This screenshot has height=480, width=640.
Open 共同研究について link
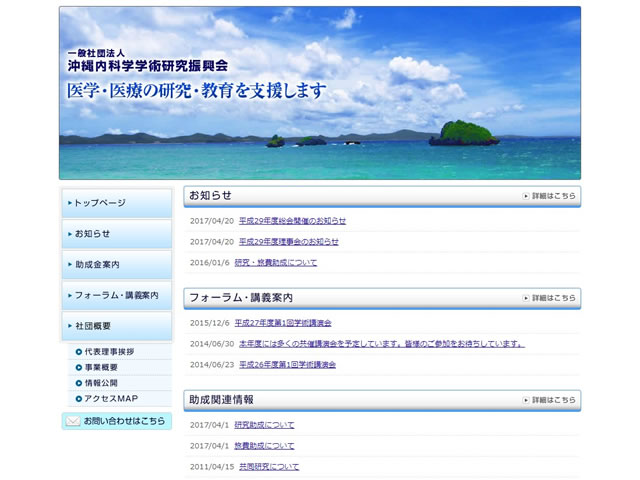[269, 467]
